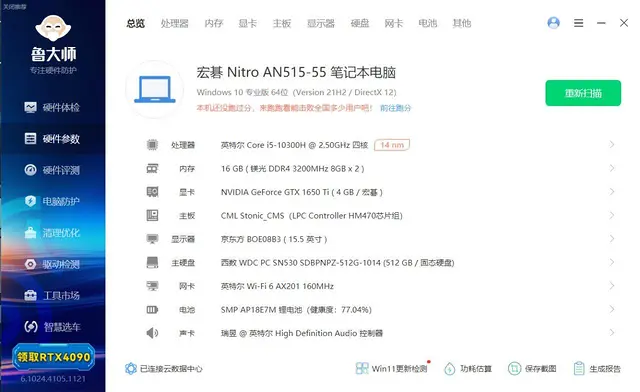Open Win11更新检测 update check
Screen dimensions: 640x392
pos(392,369)
